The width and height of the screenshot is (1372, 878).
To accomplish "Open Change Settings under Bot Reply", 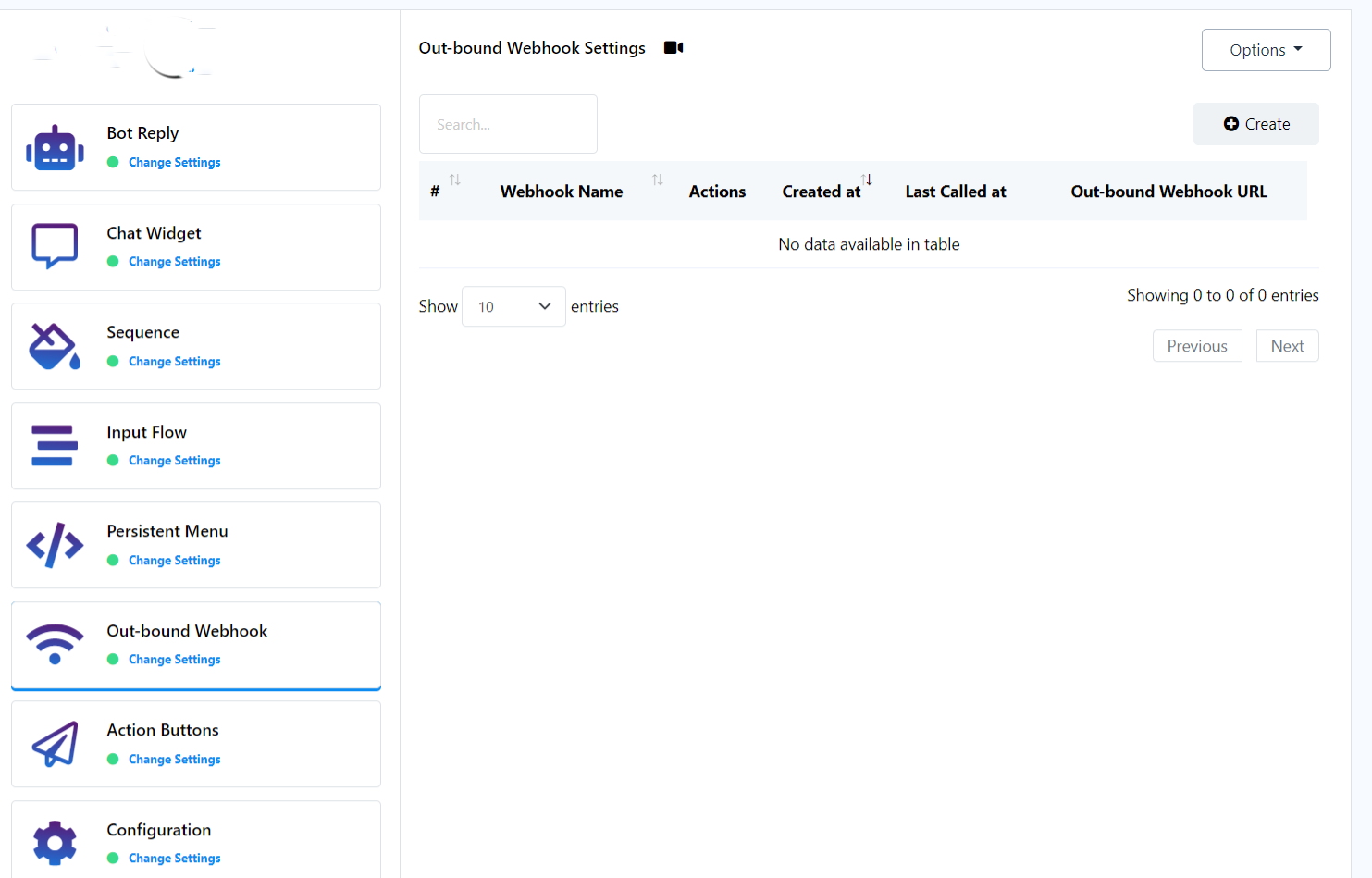I will coord(174,162).
